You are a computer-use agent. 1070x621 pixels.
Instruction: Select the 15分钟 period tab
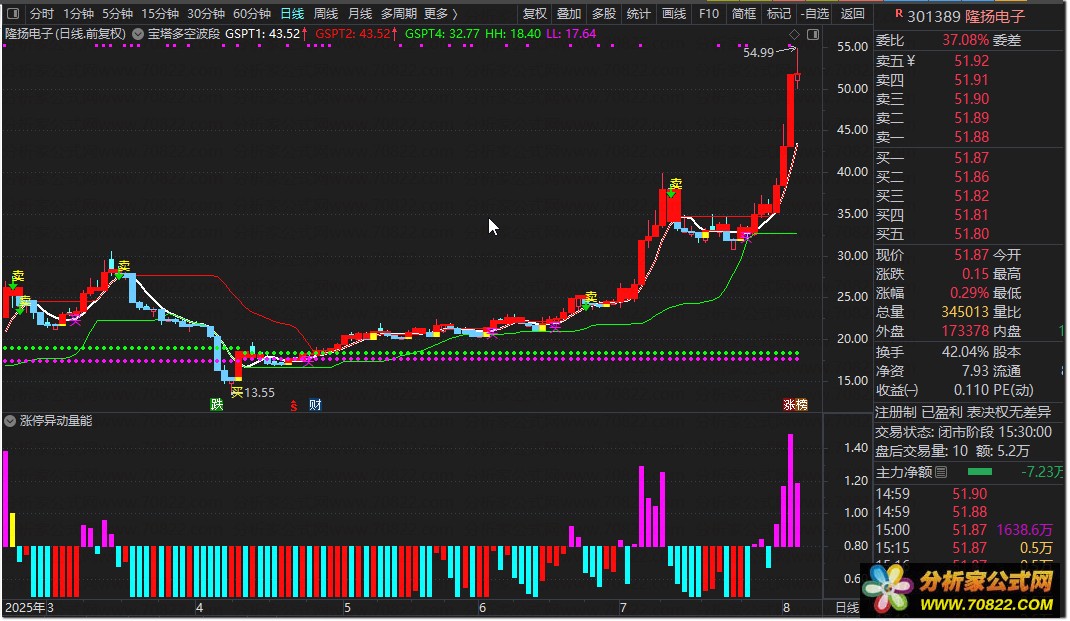(x=160, y=14)
